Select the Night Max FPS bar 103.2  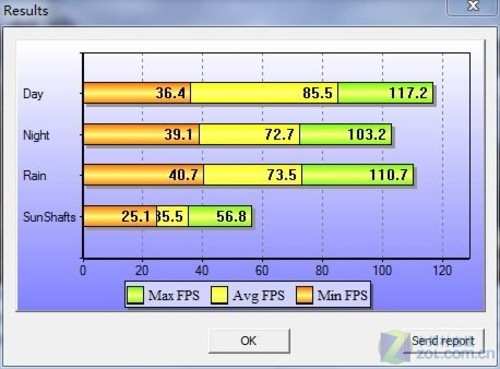pos(345,134)
